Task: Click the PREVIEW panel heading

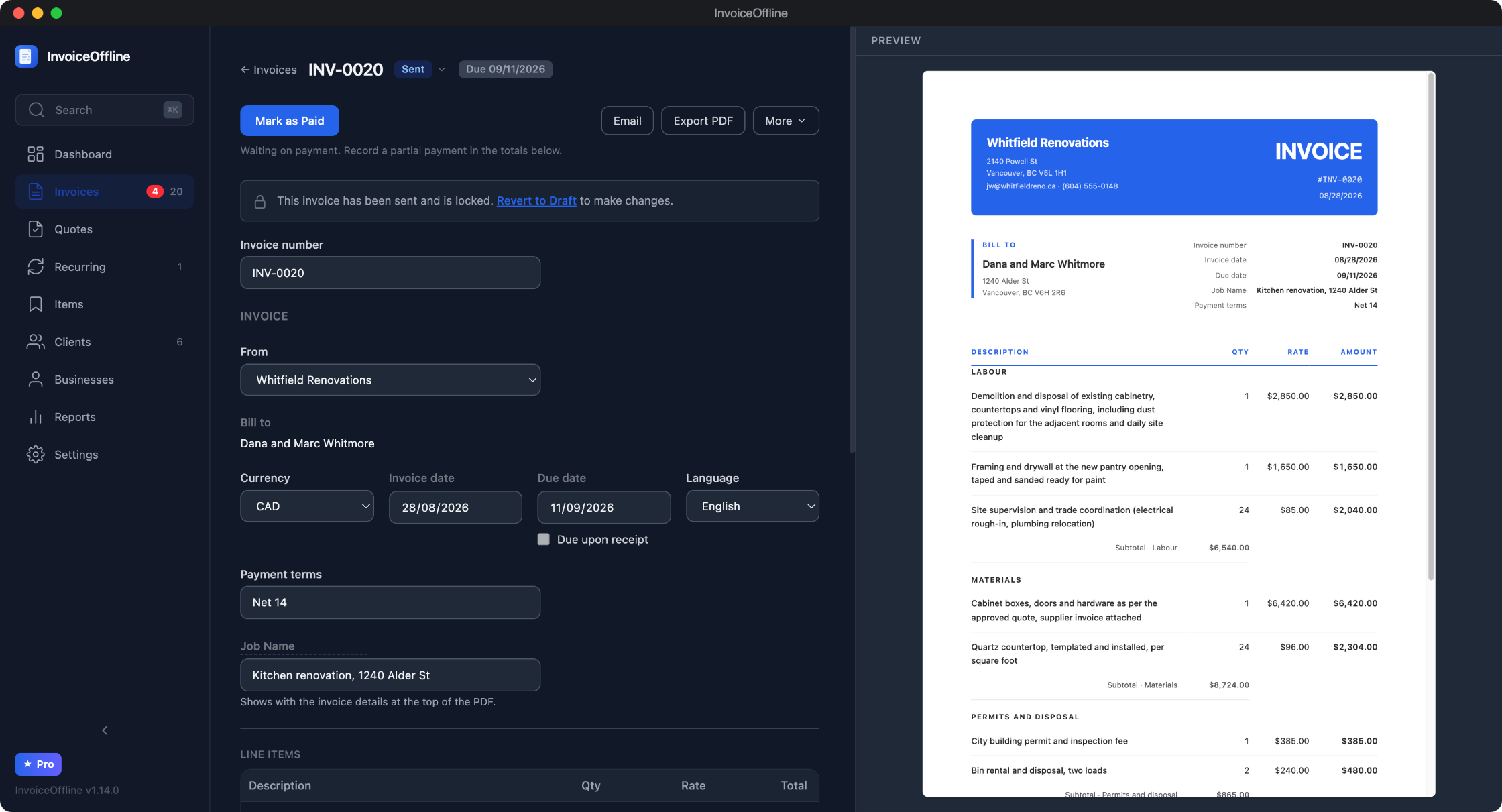Action: click(896, 41)
